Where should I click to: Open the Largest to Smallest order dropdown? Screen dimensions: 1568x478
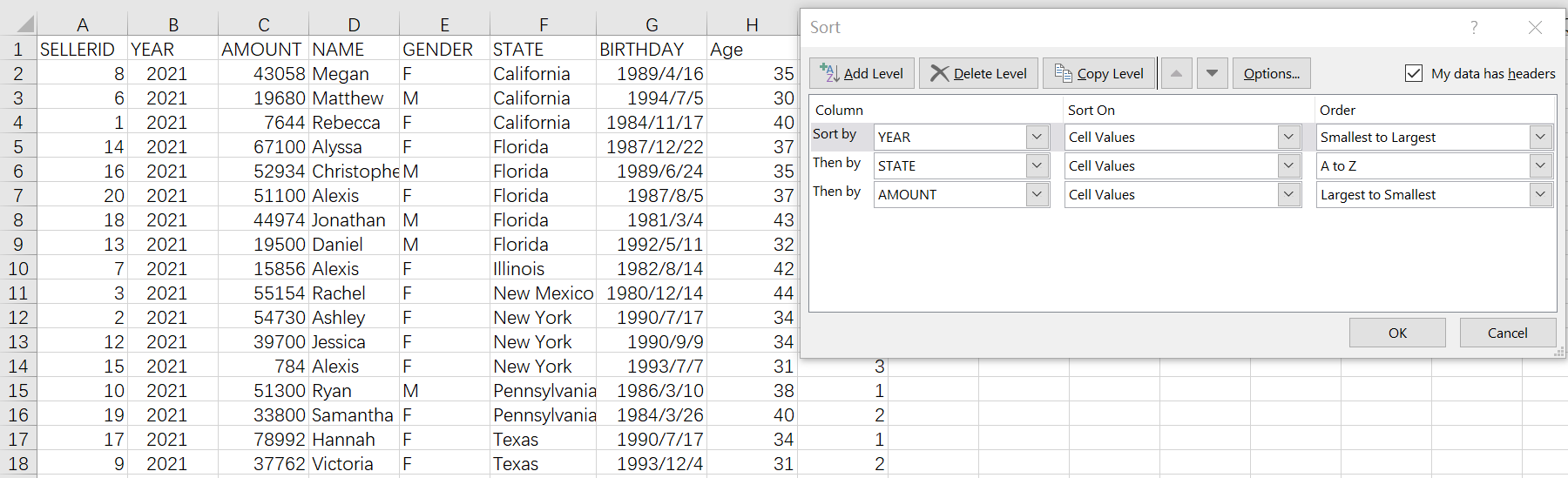coord(1540,194)
